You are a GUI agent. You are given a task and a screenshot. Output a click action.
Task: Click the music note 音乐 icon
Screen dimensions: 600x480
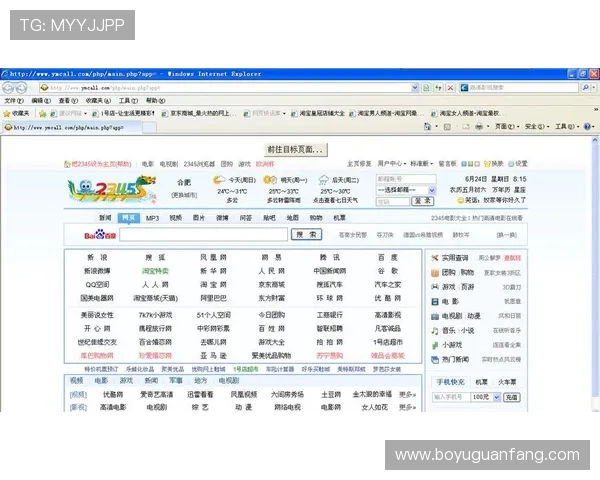435,331
